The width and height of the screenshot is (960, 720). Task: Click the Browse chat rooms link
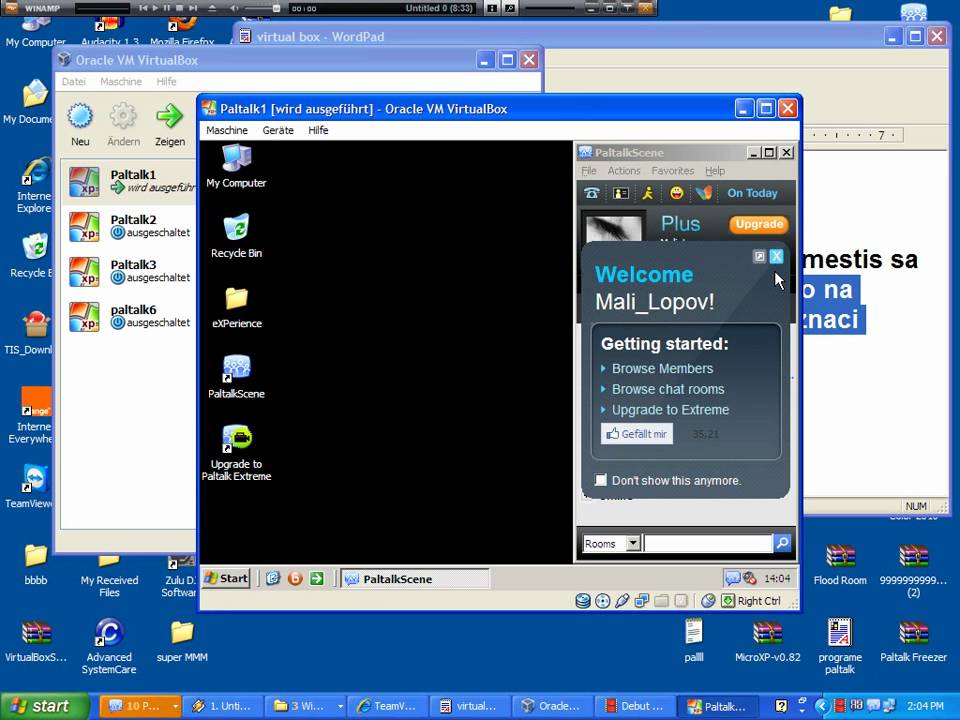[x=668, y=389]
